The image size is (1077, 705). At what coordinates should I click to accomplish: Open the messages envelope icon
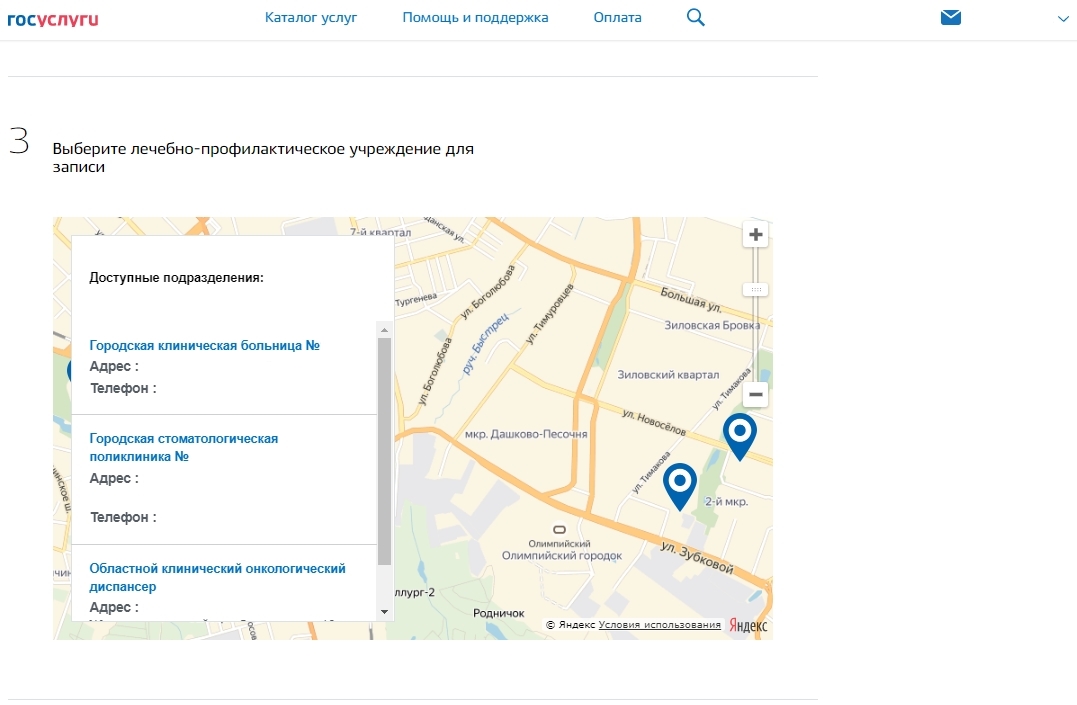pyautogui.click(x=951, y=17)
